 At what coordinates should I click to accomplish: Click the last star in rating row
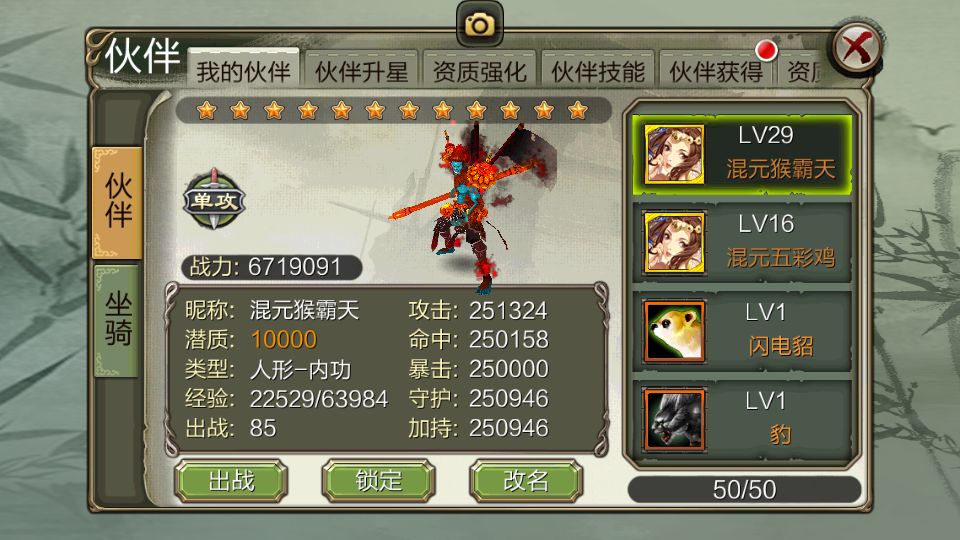[x=577, y=110]
